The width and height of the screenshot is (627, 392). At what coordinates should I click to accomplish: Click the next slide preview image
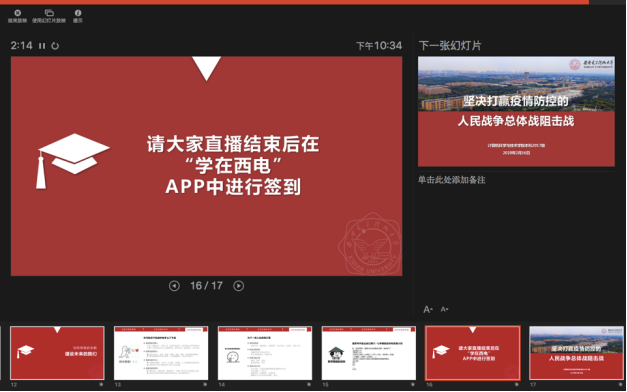click(x=516, y=112)
